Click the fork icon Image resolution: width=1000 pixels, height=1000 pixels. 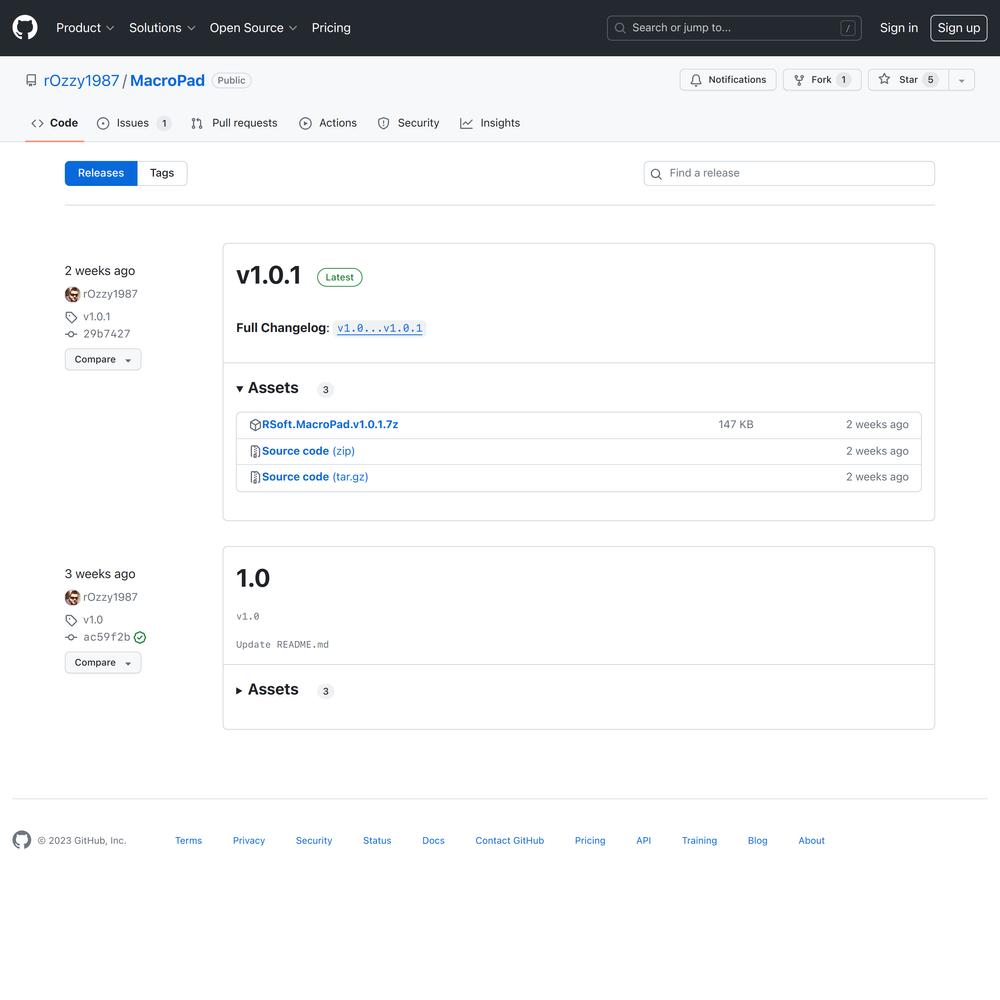click(798, 80)
